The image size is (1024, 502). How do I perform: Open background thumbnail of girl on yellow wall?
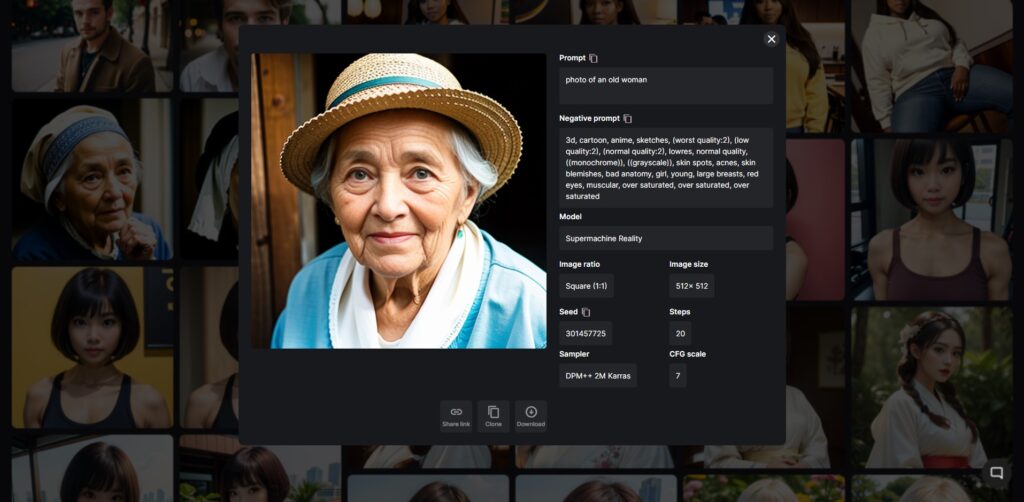(x=92, y=347)
